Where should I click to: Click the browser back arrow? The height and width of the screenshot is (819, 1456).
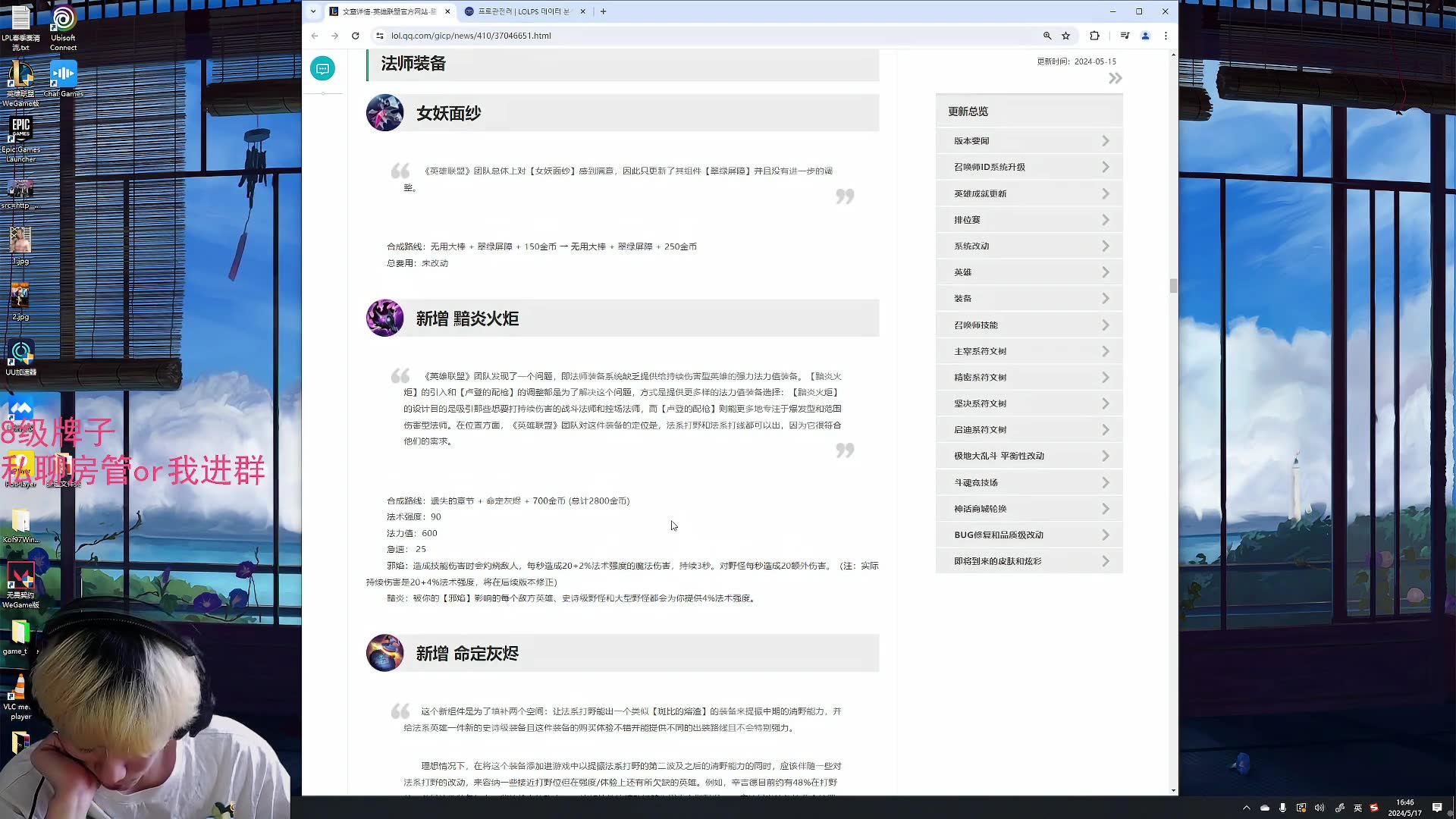pyautogui.click(x=315, y=36)
